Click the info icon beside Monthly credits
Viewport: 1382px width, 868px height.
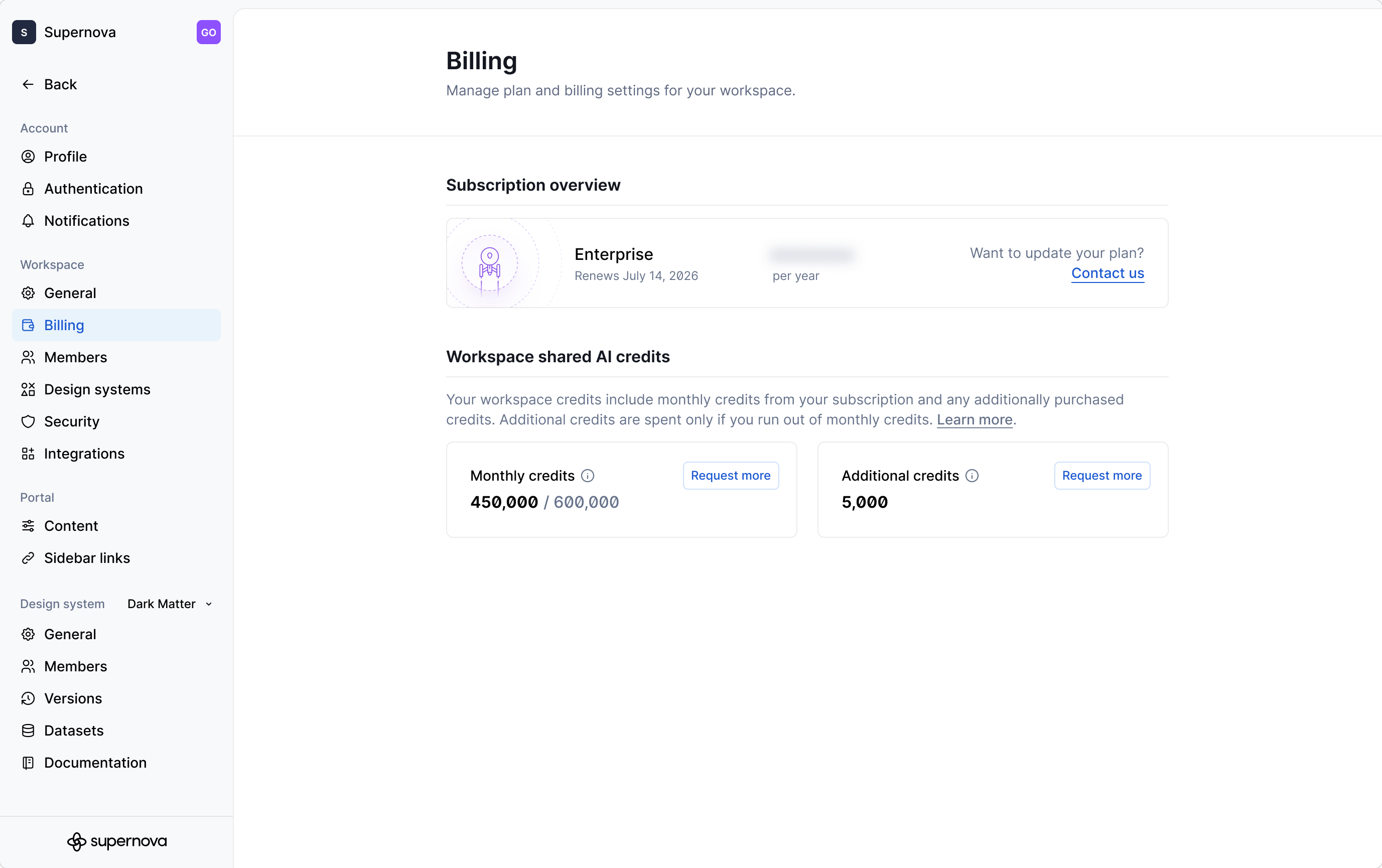coord(588,476)
